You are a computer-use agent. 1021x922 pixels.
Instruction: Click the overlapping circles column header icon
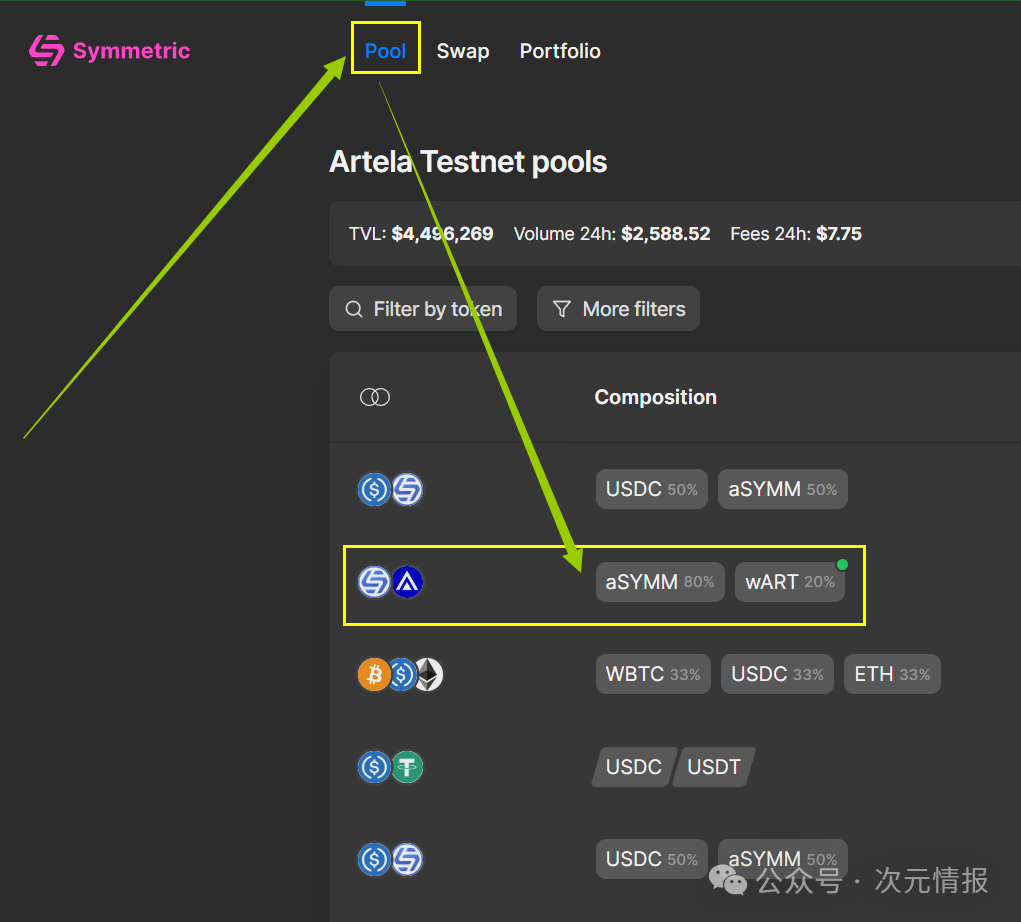point(375,397)
